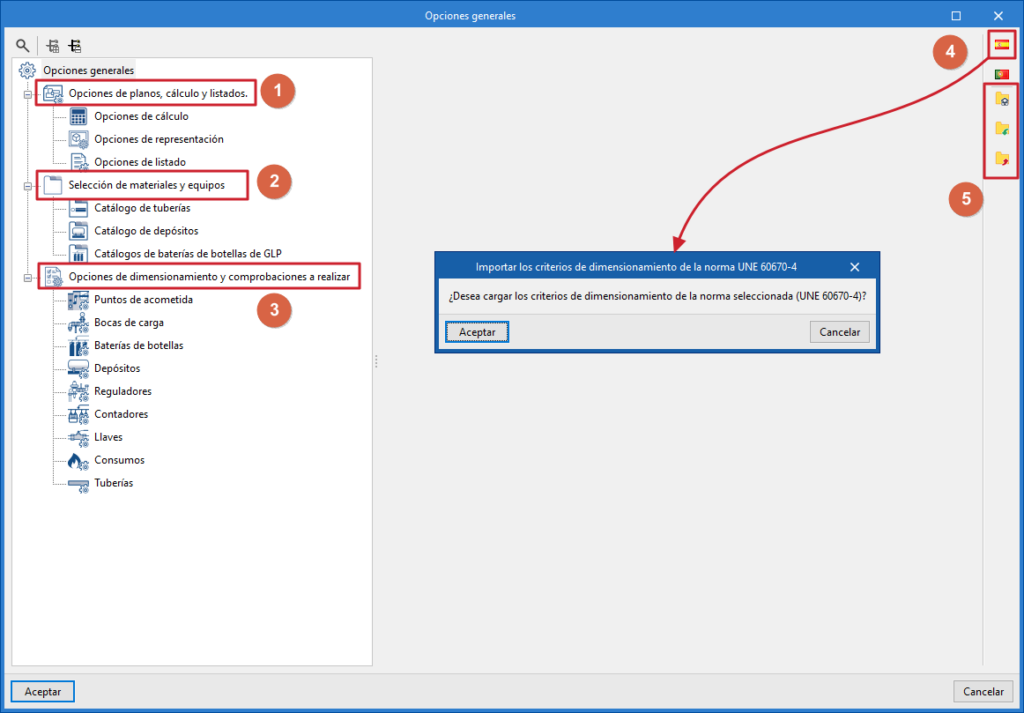1024x713 pixels.
Task: Click the Opciones de listado document icon
Action: pyautogui.click(x=78, y=162)
